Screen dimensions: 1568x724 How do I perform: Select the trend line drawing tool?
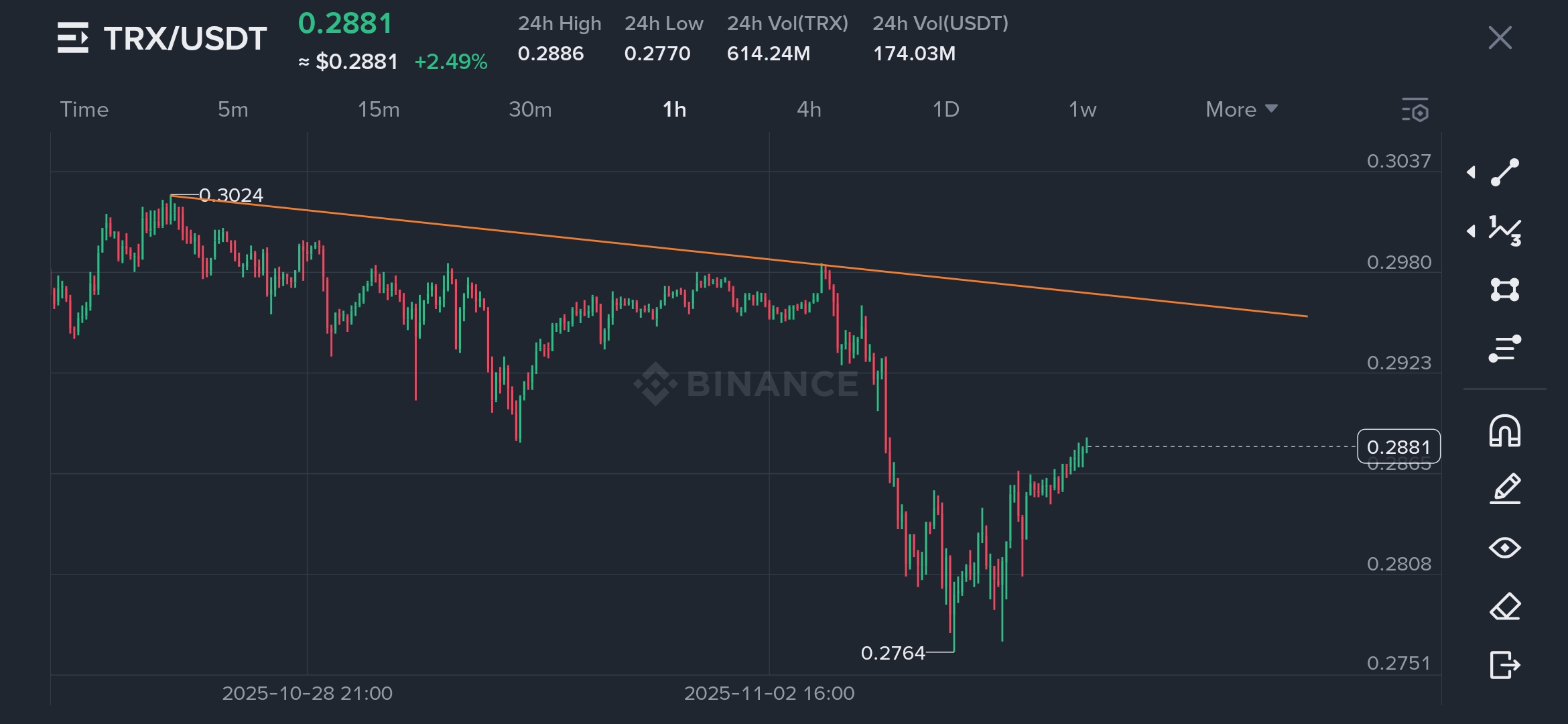click(1504, 172)
